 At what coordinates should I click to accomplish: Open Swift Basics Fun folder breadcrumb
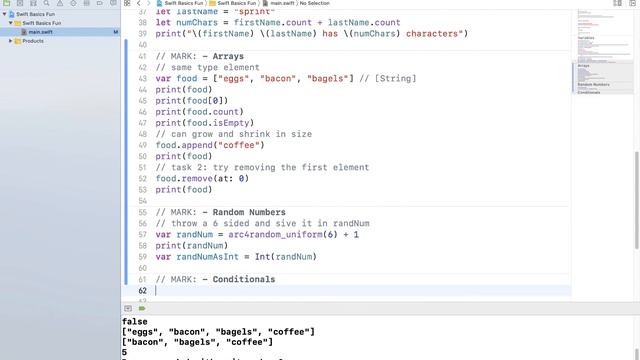point(233,3)
